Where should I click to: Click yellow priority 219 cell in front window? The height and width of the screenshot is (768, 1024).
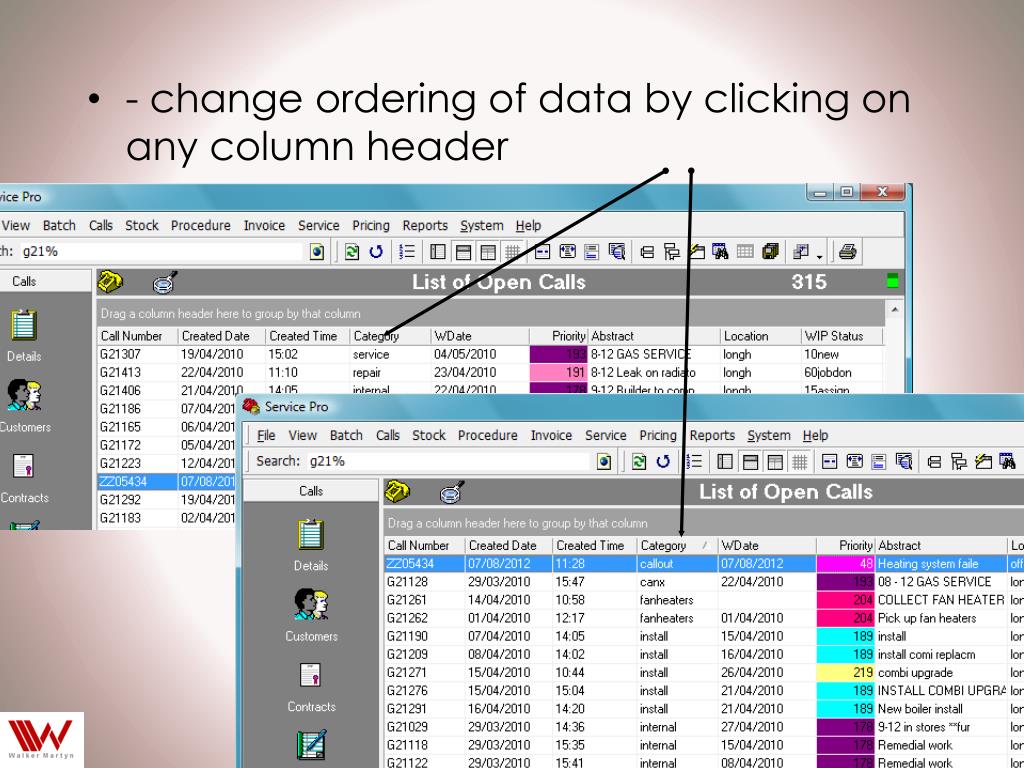pos(846,673)
